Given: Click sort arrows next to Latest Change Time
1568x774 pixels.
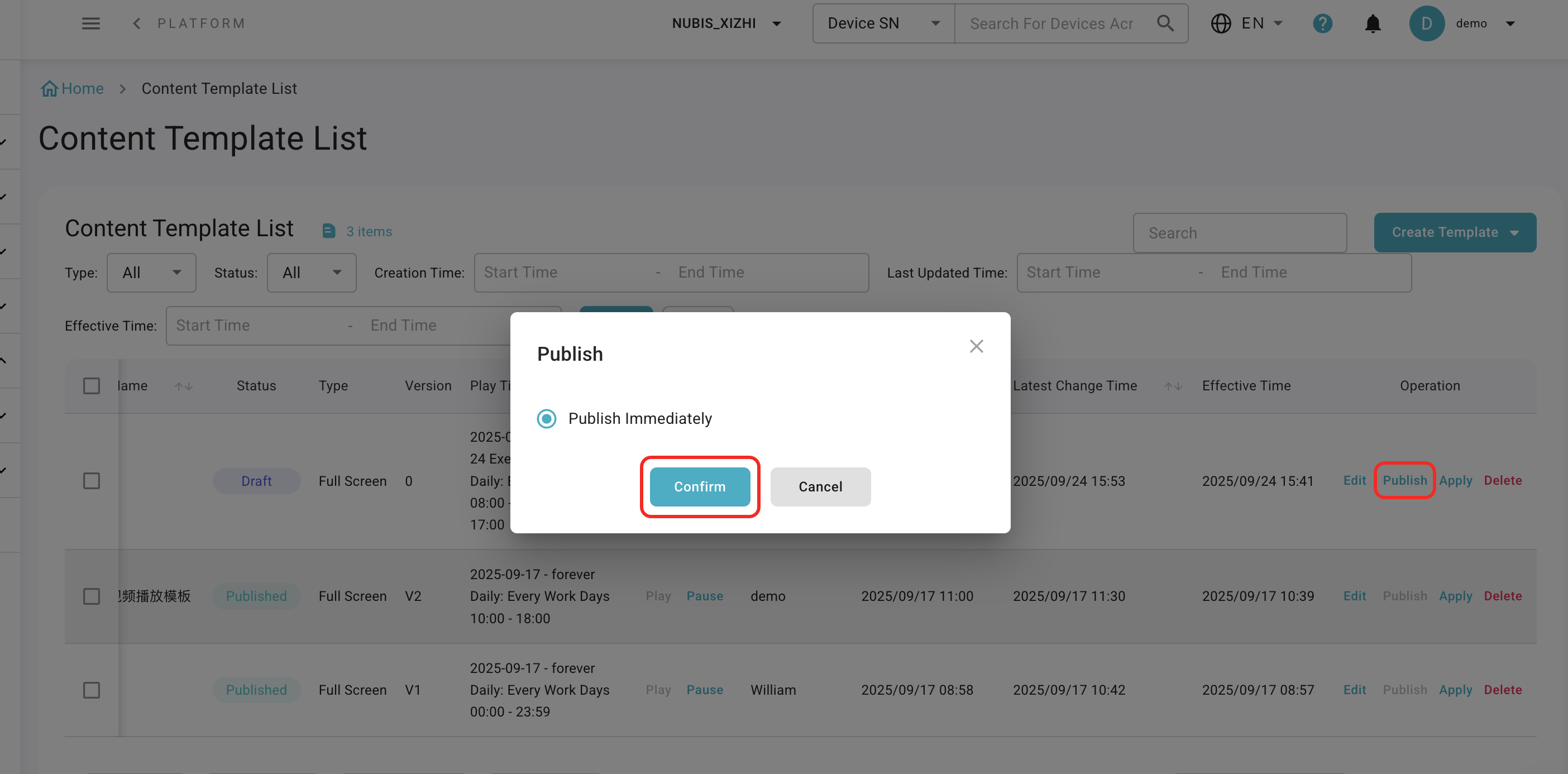Looking at the screenshot, I should click(1173, 386).
